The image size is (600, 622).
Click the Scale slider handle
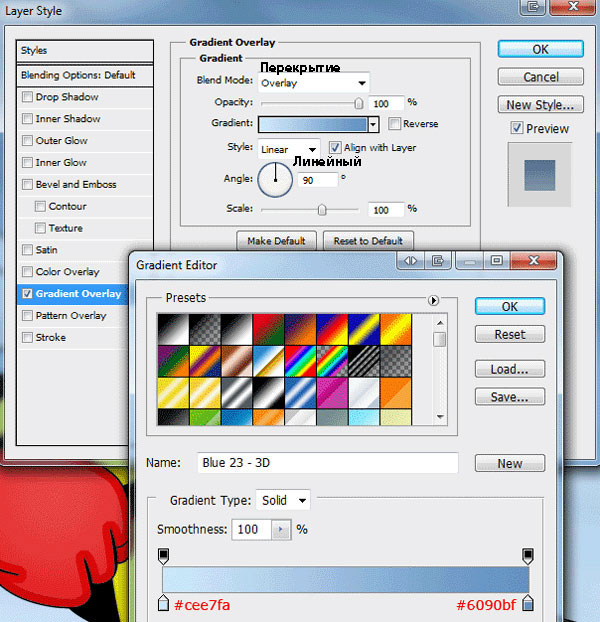pos(322,209)
